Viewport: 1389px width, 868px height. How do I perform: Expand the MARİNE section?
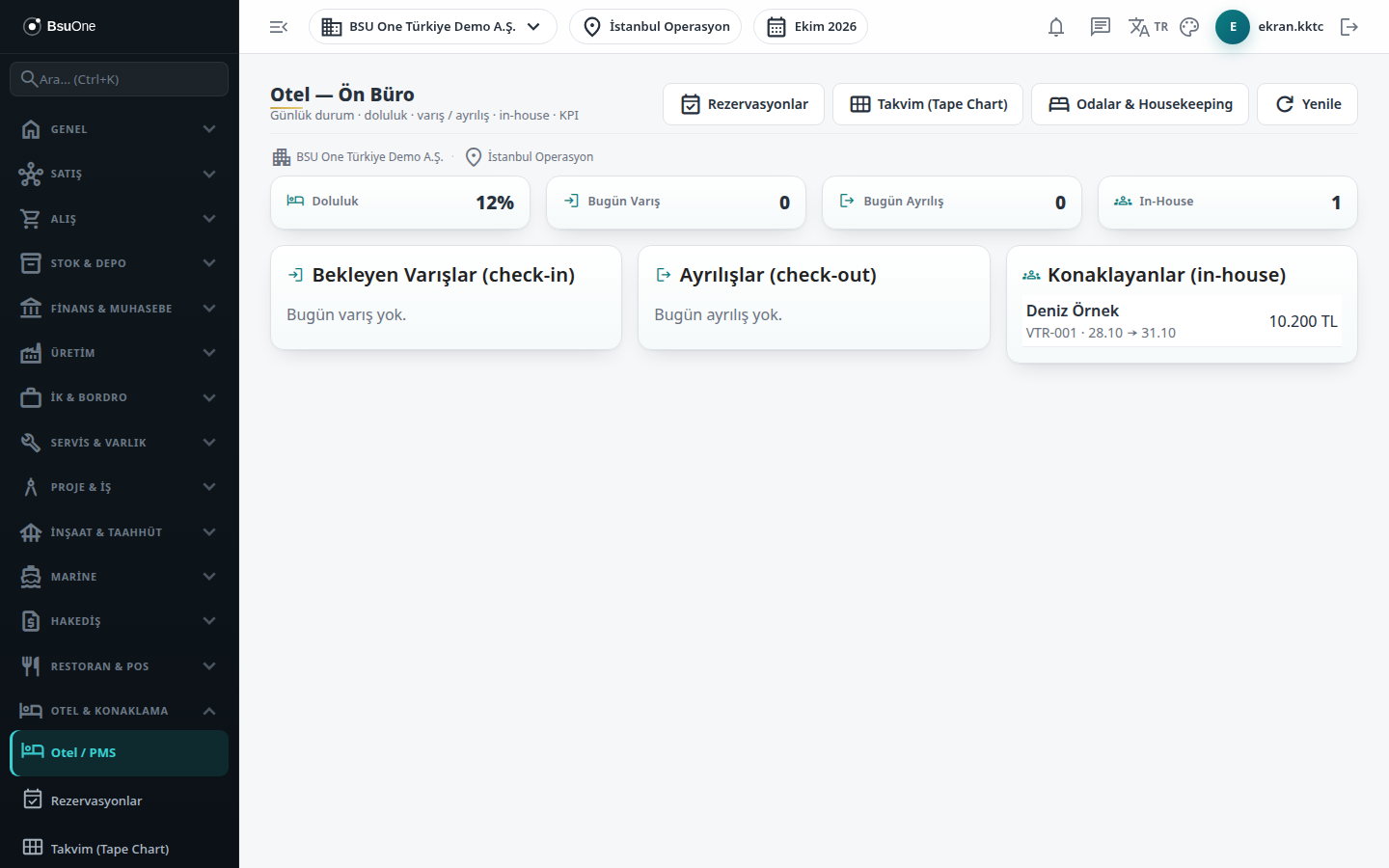click(x=120, y=577)
